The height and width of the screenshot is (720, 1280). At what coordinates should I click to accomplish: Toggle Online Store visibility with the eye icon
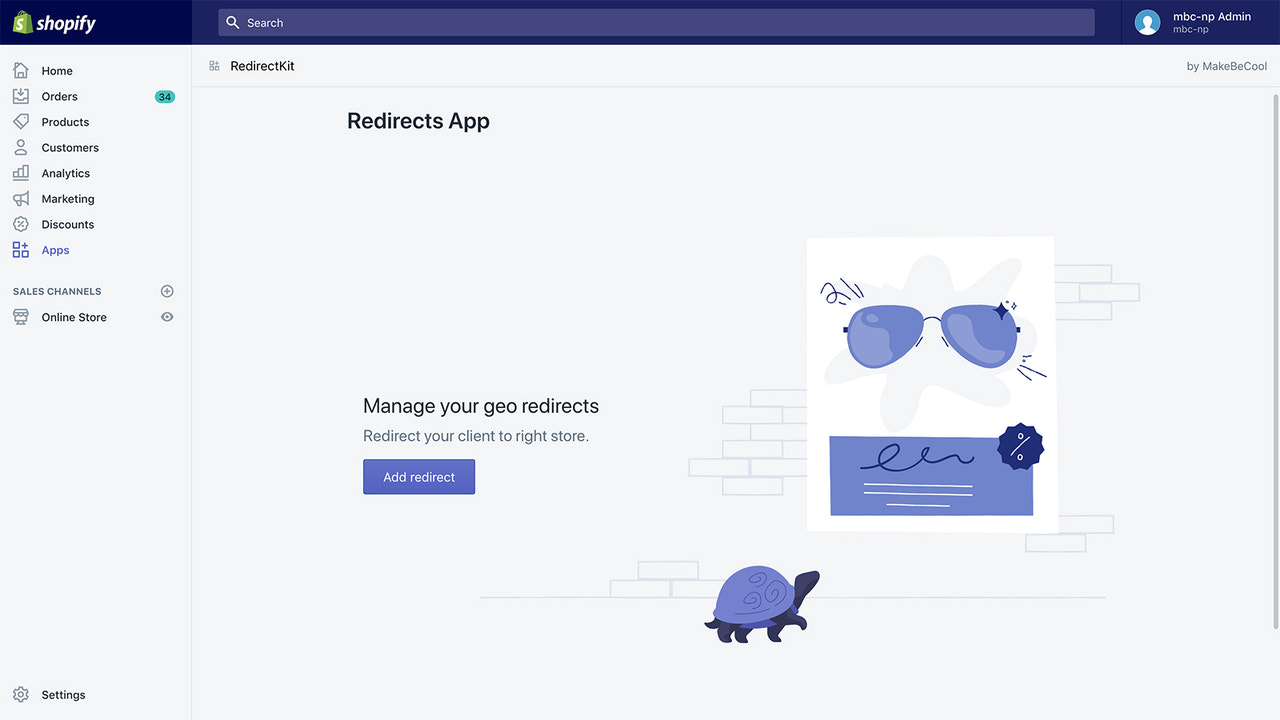pos(168,317)
